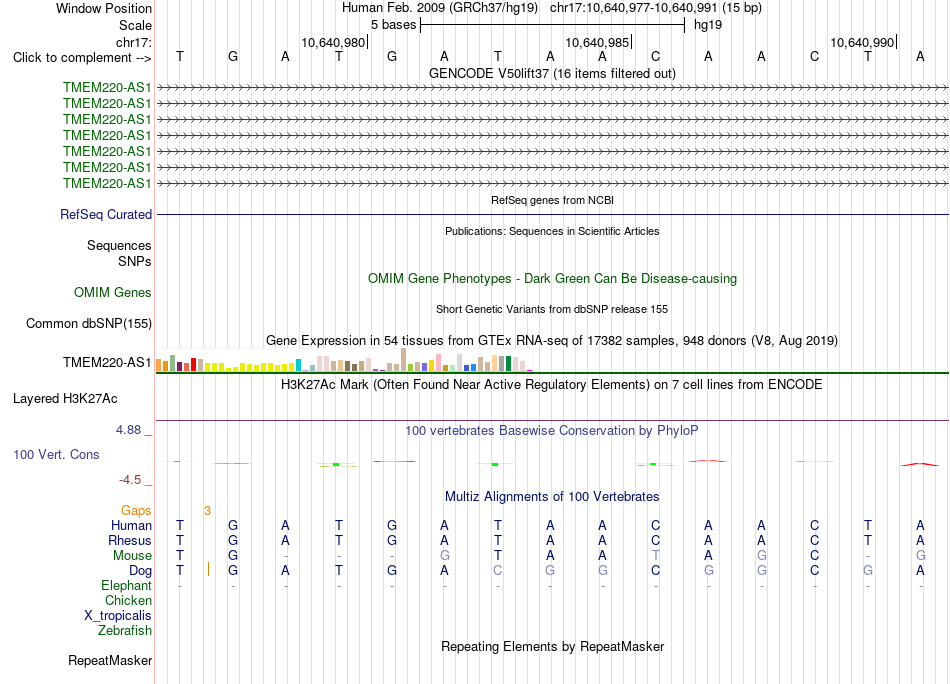Click 'Multiz Alignments of 100 Vertebrates' title

tap(552, 497)
